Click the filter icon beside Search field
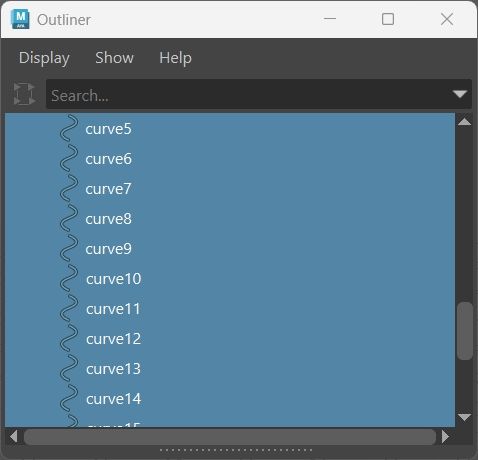The width and height of the screenshot is (478, 460). point(24,94)
